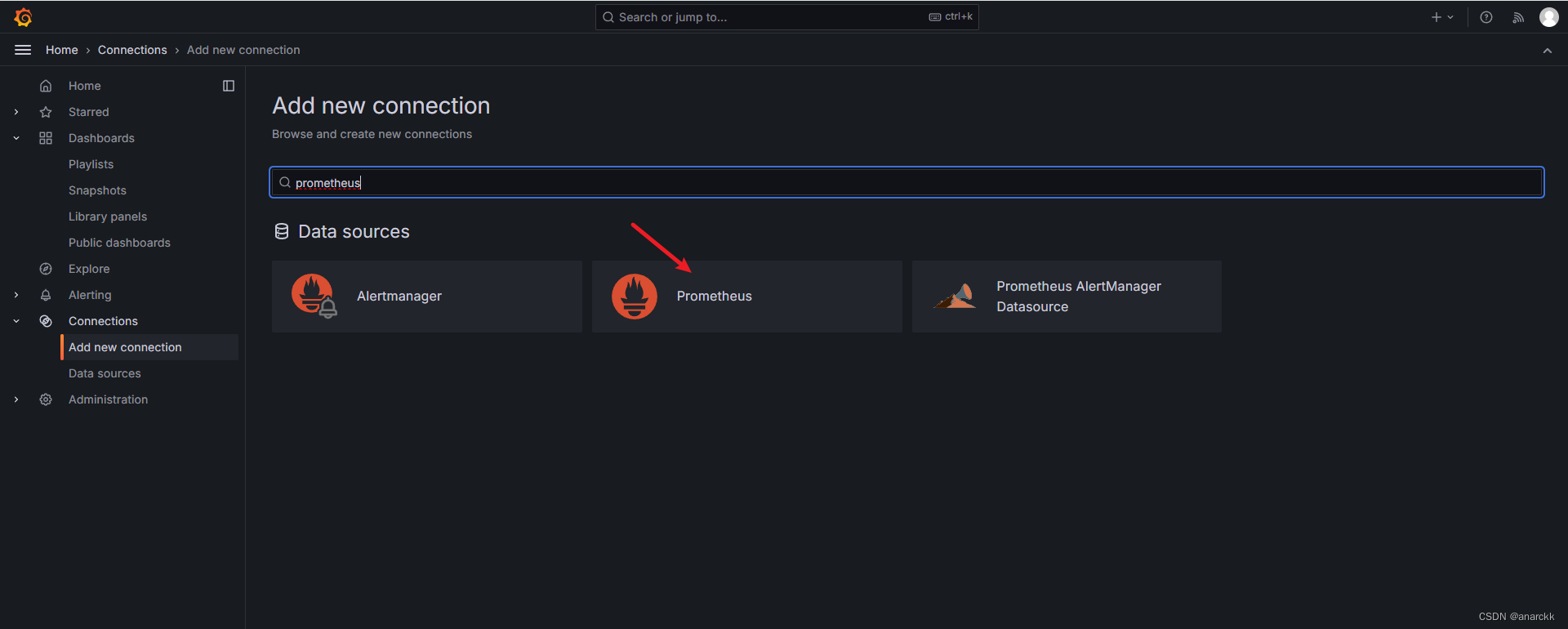Select Prometheus AlertManager Datasource card
The width and height of the screenshot is (1568, 629).
tap(1067, 297)
